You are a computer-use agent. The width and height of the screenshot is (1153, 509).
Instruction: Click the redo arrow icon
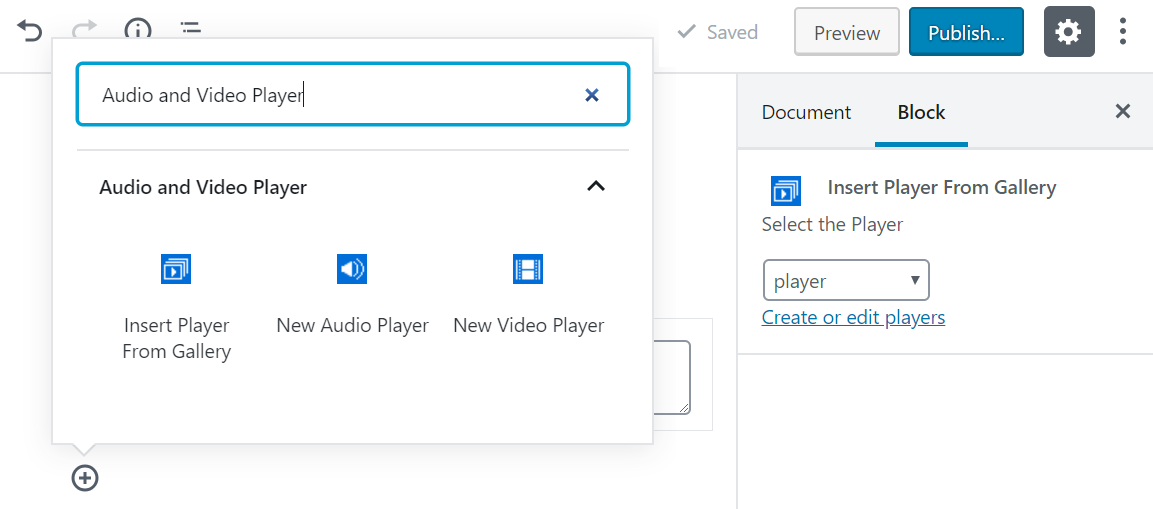tap(85, 29)
